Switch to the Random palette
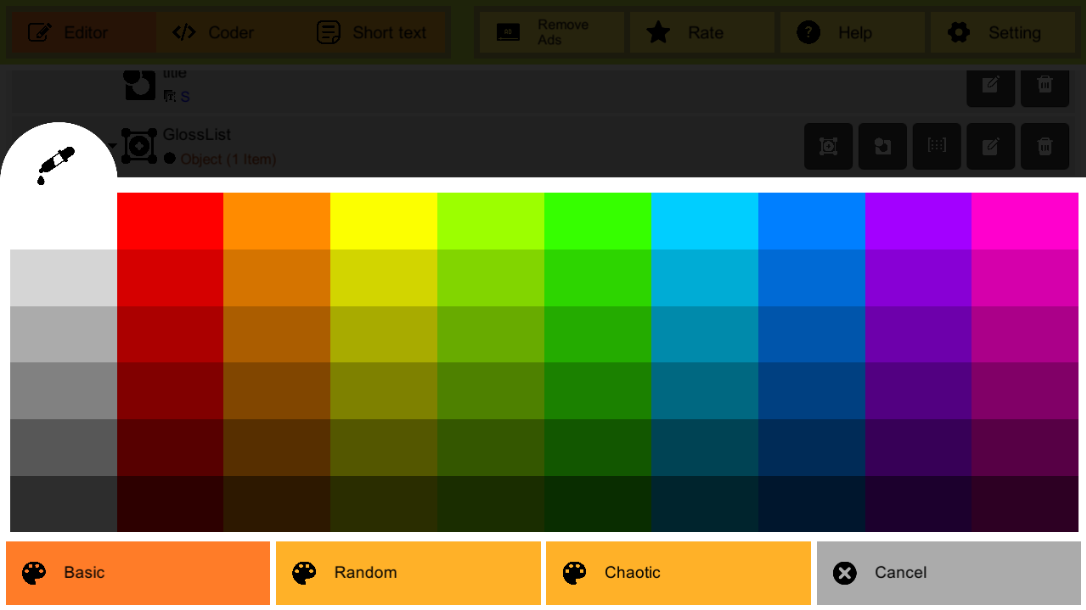1086x610 pixels. (408, 573)
